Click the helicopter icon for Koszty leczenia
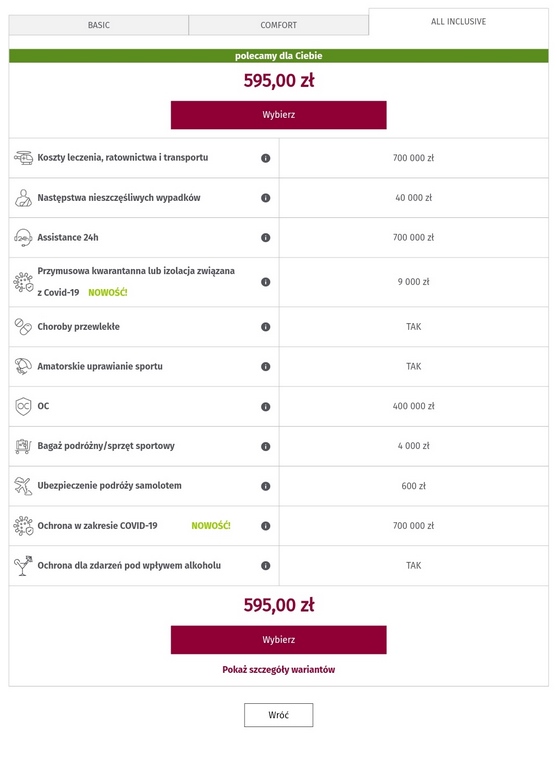 click(x=23, y=158)
